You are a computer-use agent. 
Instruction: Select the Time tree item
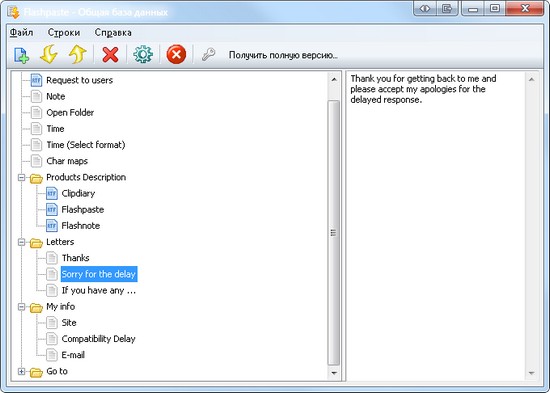point(55,128)
